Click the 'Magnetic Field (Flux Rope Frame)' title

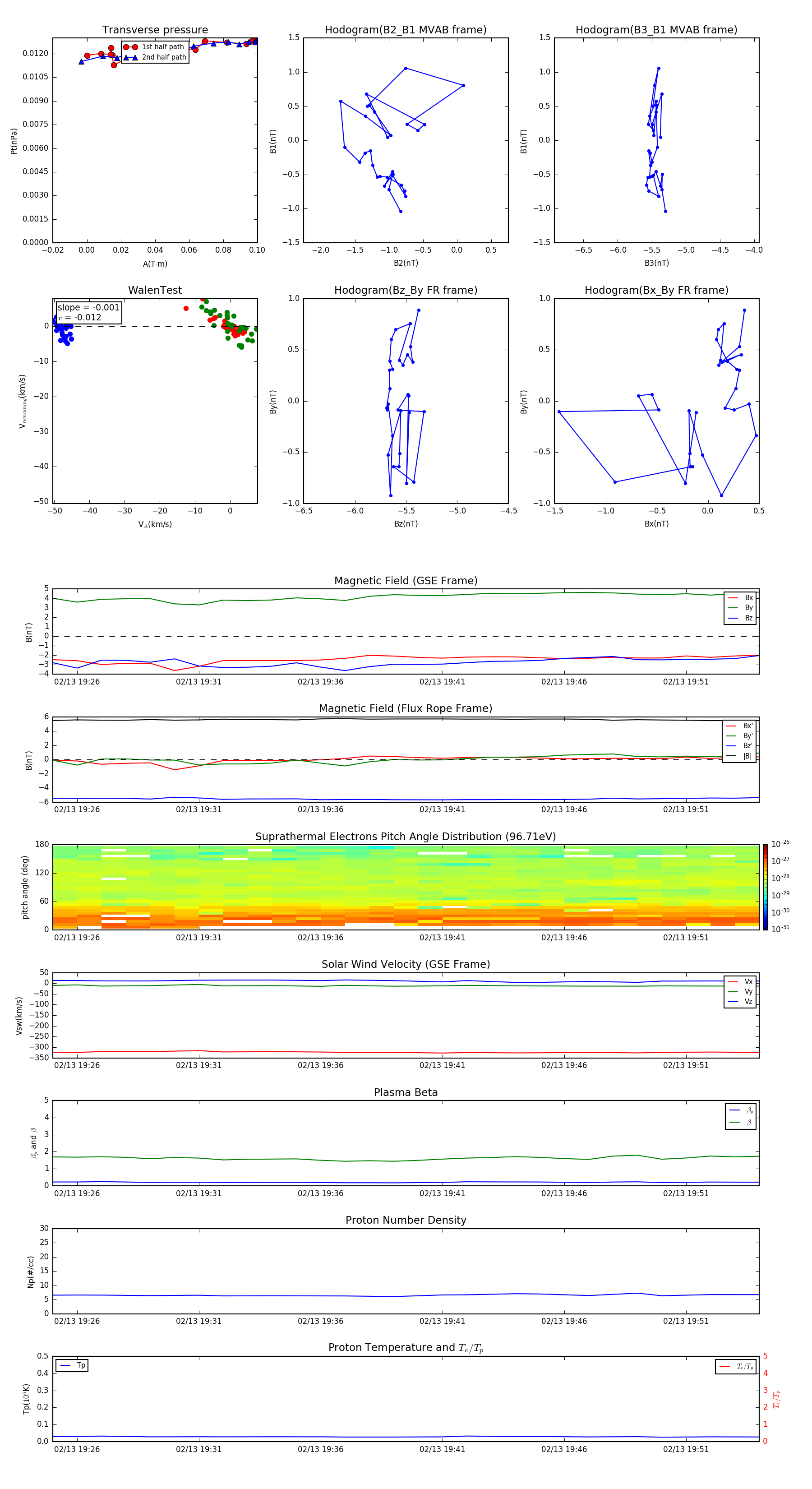click(x=406, y=709)
